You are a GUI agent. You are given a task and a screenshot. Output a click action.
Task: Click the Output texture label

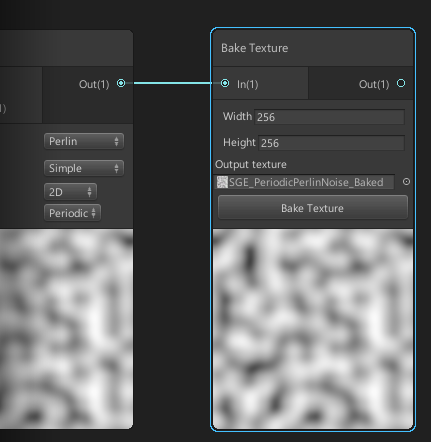(251, 164)
